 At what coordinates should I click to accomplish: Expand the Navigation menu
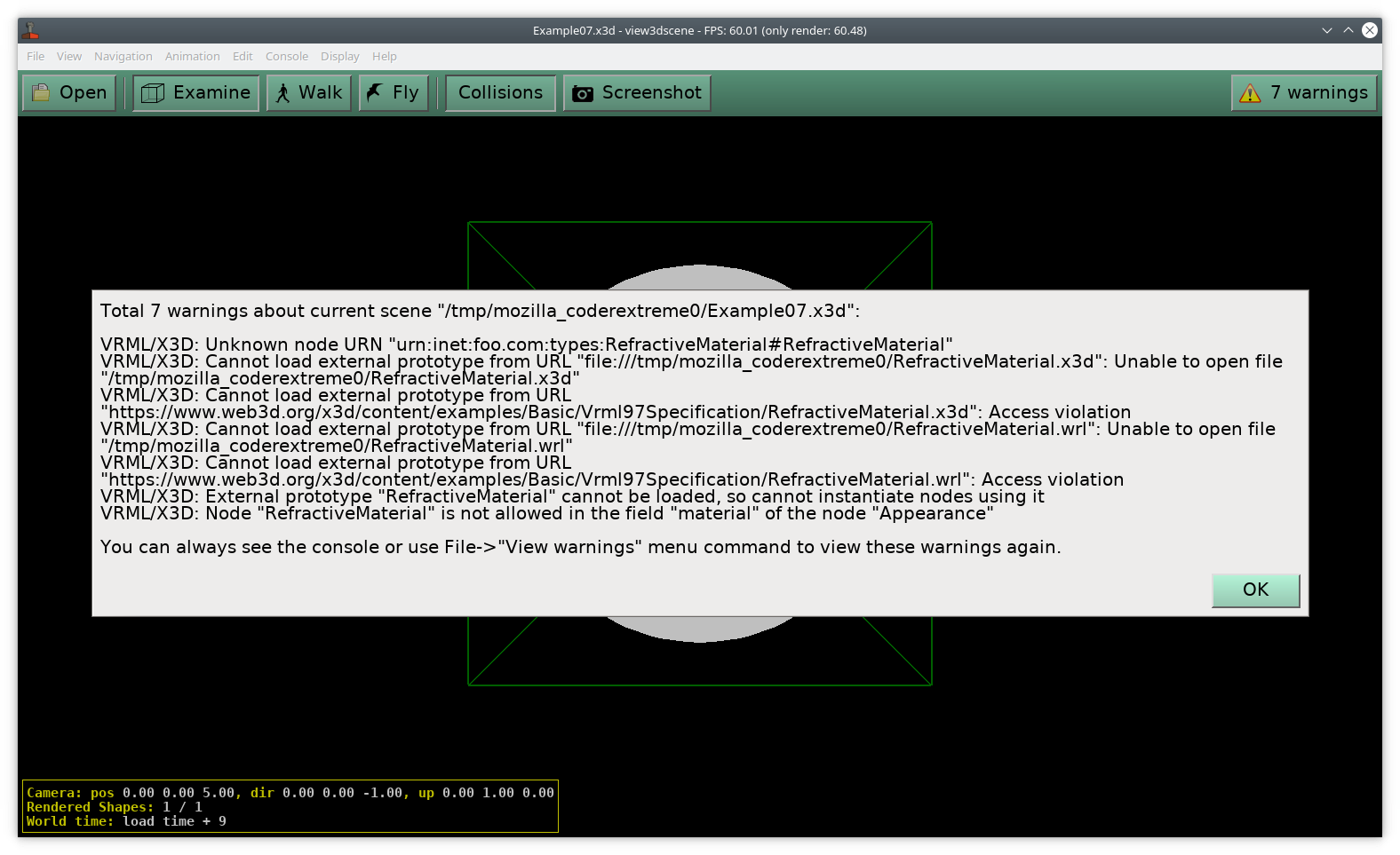(123, 56)
